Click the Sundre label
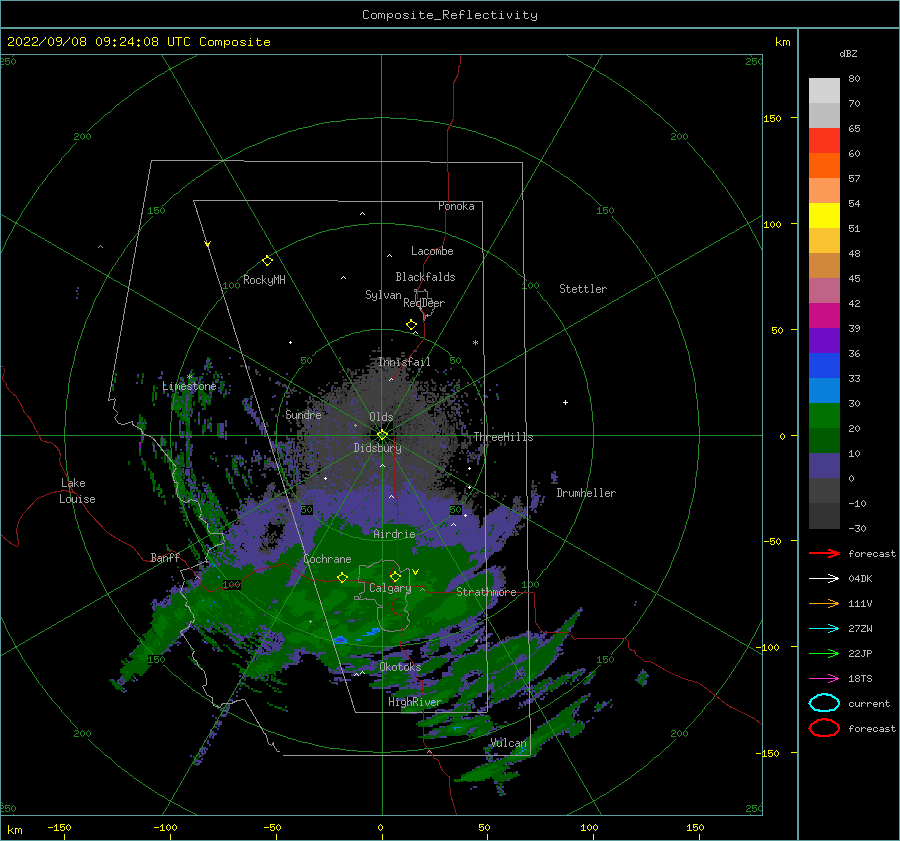This screenshot has height=841, width=900. [x=303, y=415]
